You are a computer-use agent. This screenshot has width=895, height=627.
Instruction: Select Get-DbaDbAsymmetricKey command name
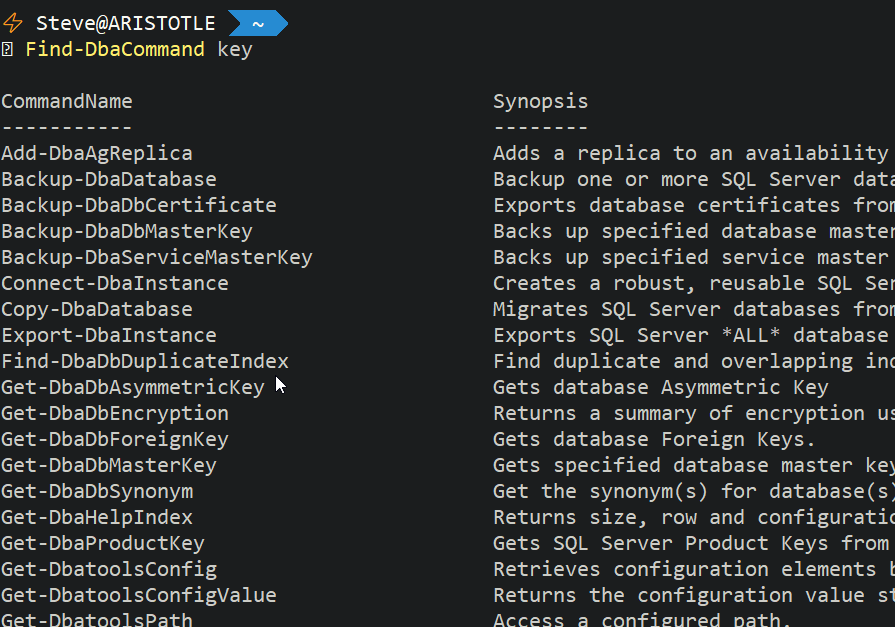pyautogui.click(x=133, y=387)
